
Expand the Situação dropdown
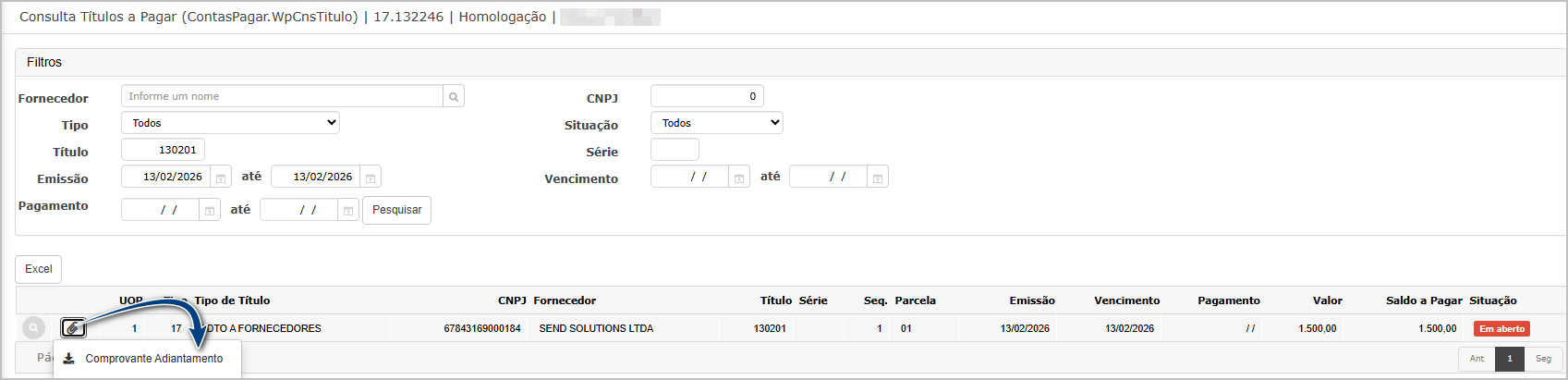point(716,123)
